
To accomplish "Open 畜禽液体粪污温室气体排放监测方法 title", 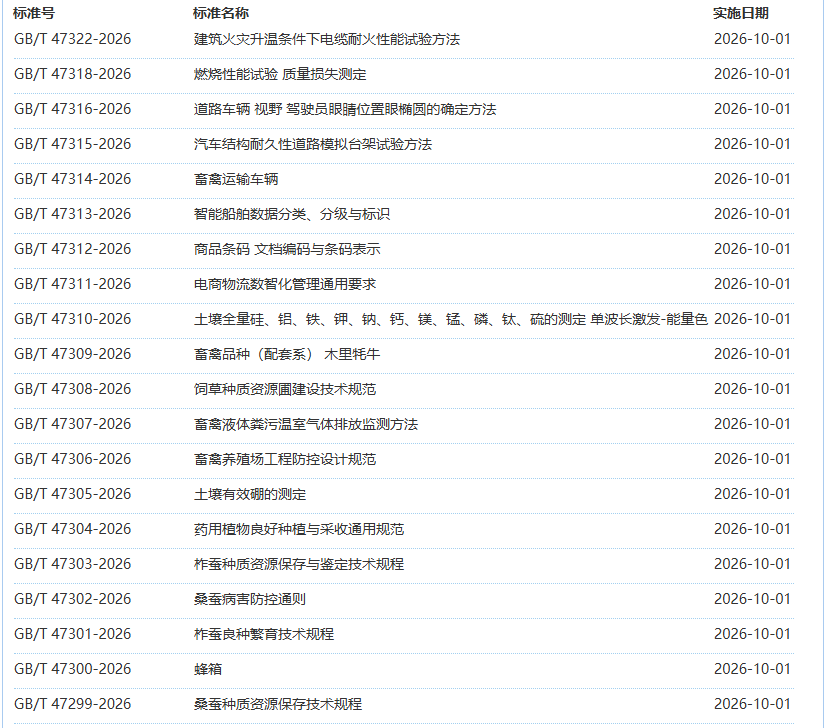I will pyautogui.click(x=306, y=424).
